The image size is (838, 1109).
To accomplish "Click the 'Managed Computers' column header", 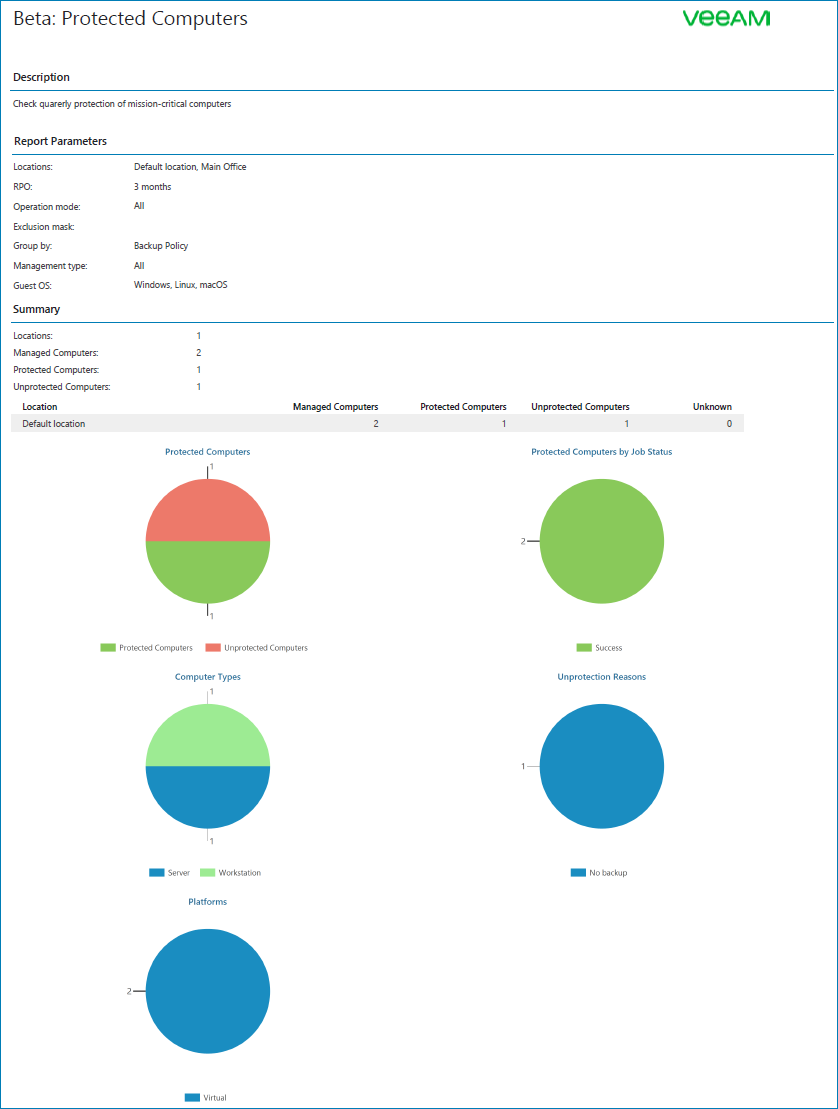I will point(335,407).
